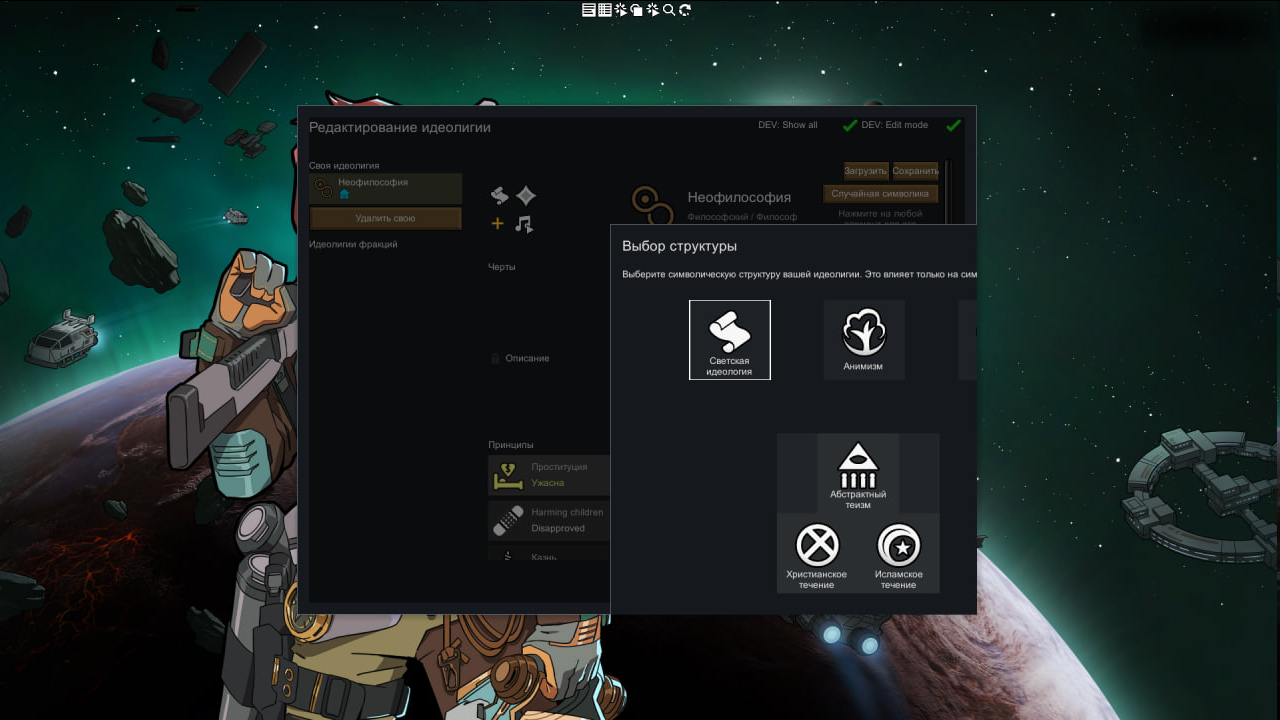Viewport: 1280px width, 720px height.
Task: Click the Выбор структуры dialog title
Action: tap(680, 246)
